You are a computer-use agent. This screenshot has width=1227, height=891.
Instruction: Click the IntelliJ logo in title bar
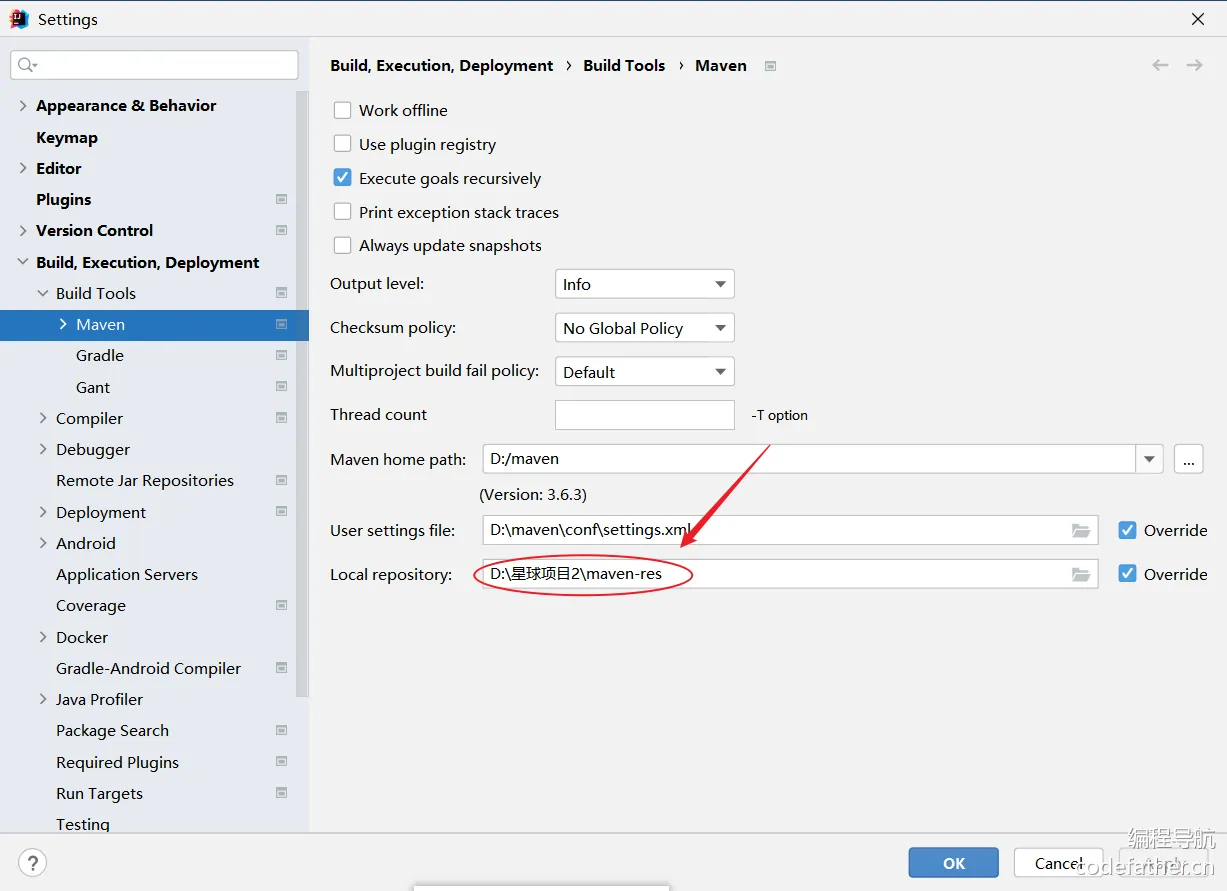pos(19,19)
